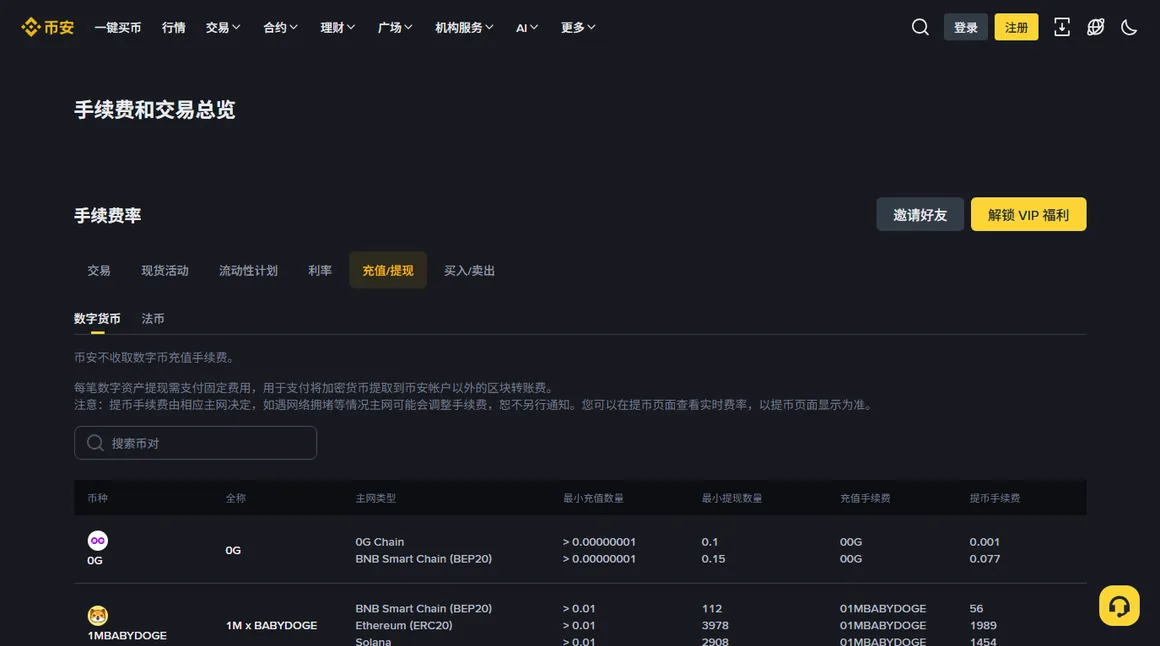
Task: Click the 最小充值数量 column header
Action: (x=593, y=499)
